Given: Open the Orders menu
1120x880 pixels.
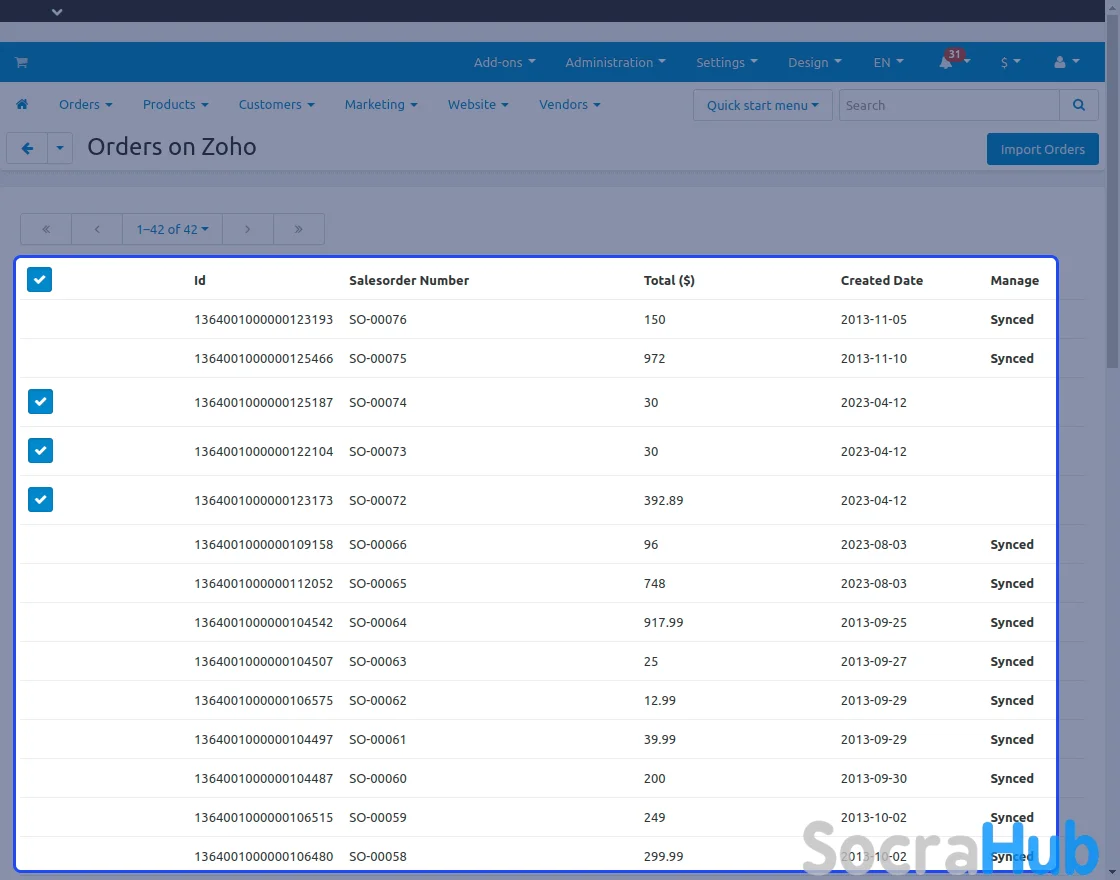Looking at the screenshot, I should click(85, 105).
